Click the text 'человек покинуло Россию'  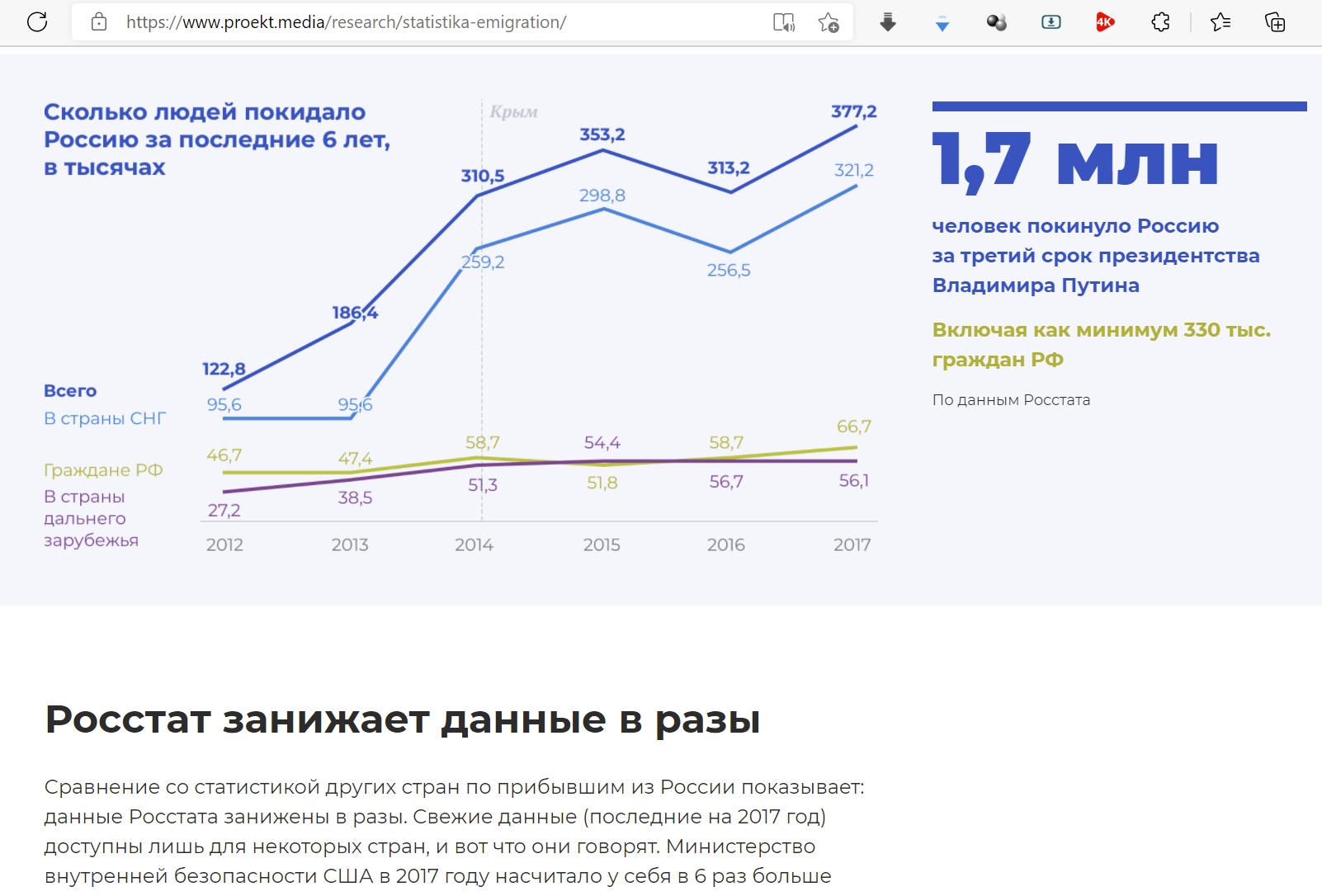coord(1075,226)
